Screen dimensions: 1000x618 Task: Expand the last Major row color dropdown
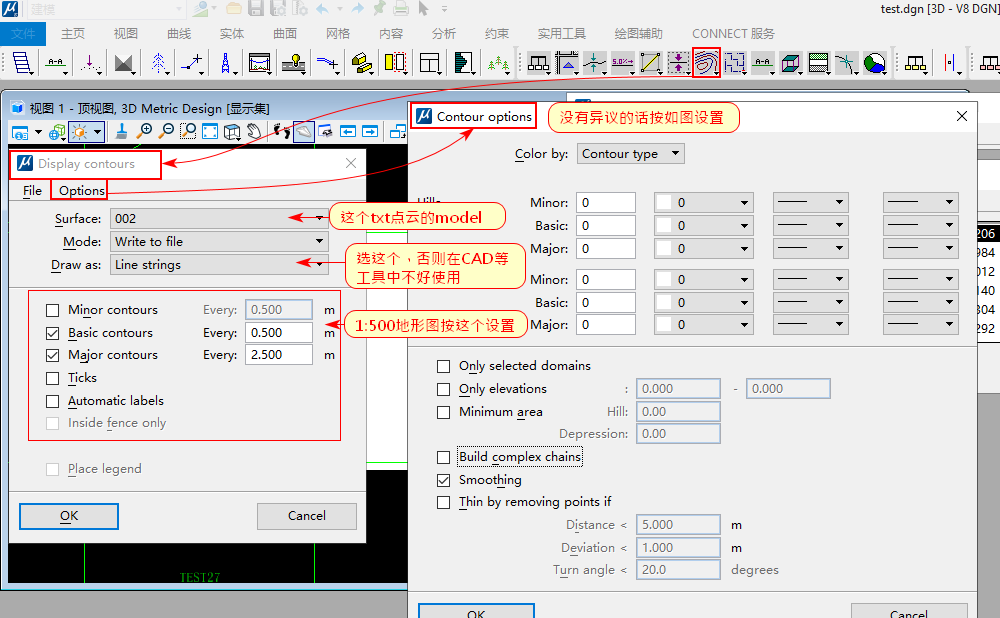pos(703,325)
